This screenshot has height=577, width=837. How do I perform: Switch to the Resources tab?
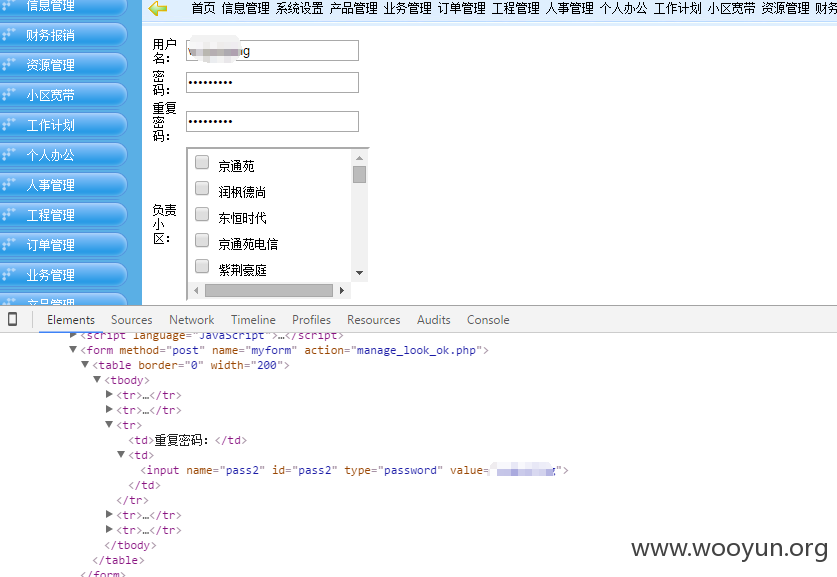[x=374, y=320]
